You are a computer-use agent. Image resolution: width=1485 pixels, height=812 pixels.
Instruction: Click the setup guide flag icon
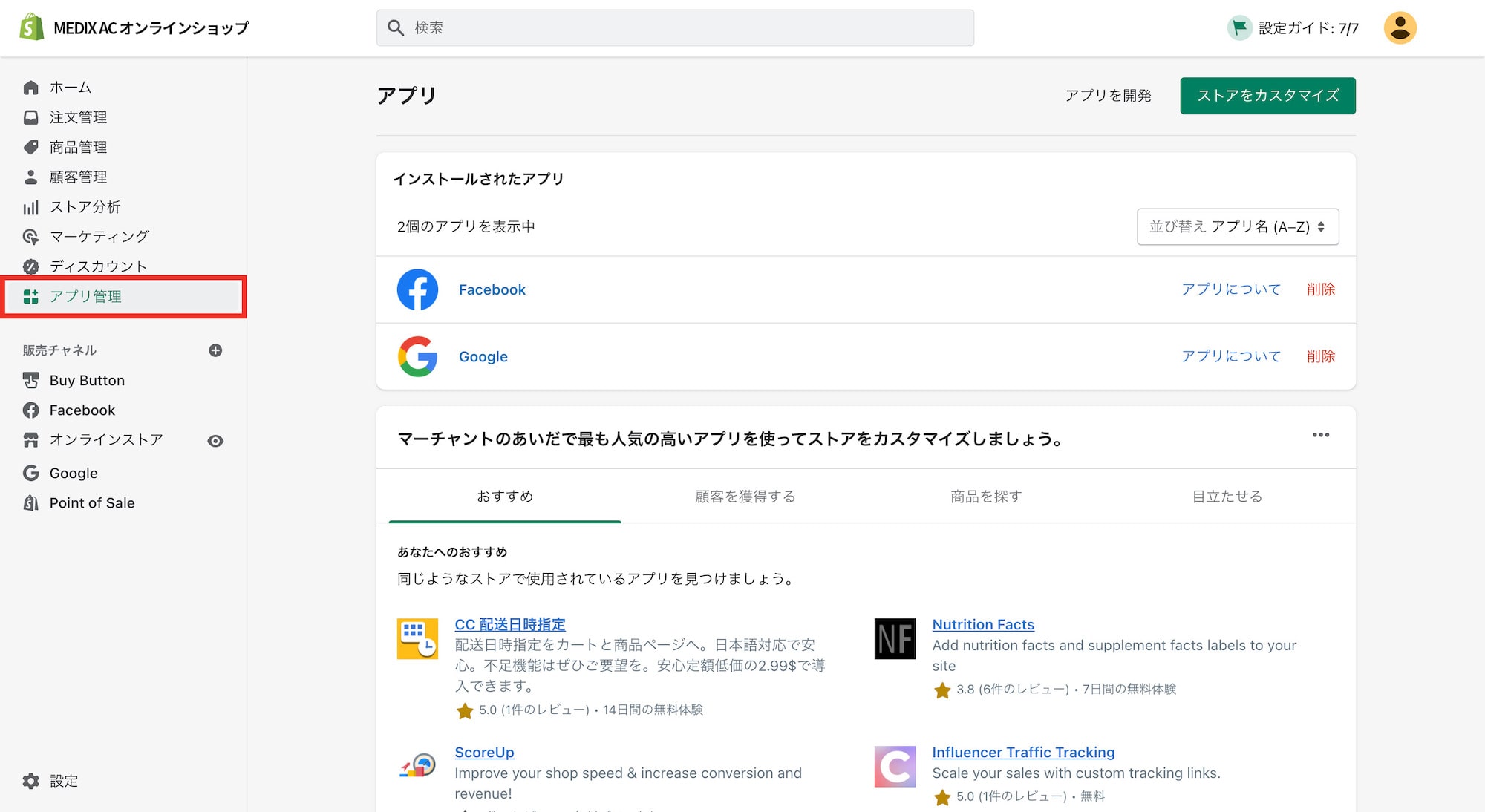tap(1239, 28)
